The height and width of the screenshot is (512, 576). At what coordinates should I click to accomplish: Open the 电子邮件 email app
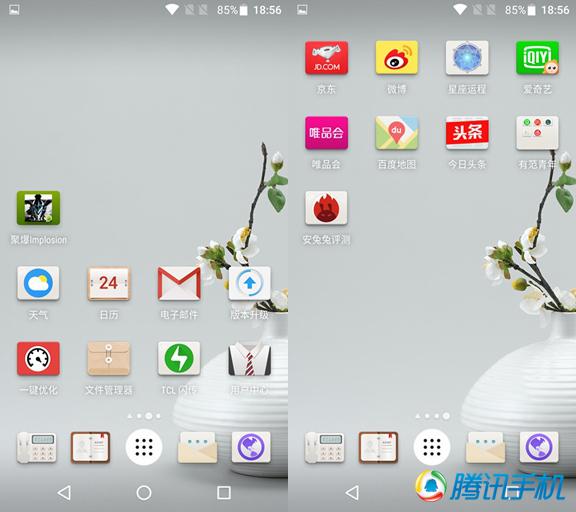[x=179, y=283]
